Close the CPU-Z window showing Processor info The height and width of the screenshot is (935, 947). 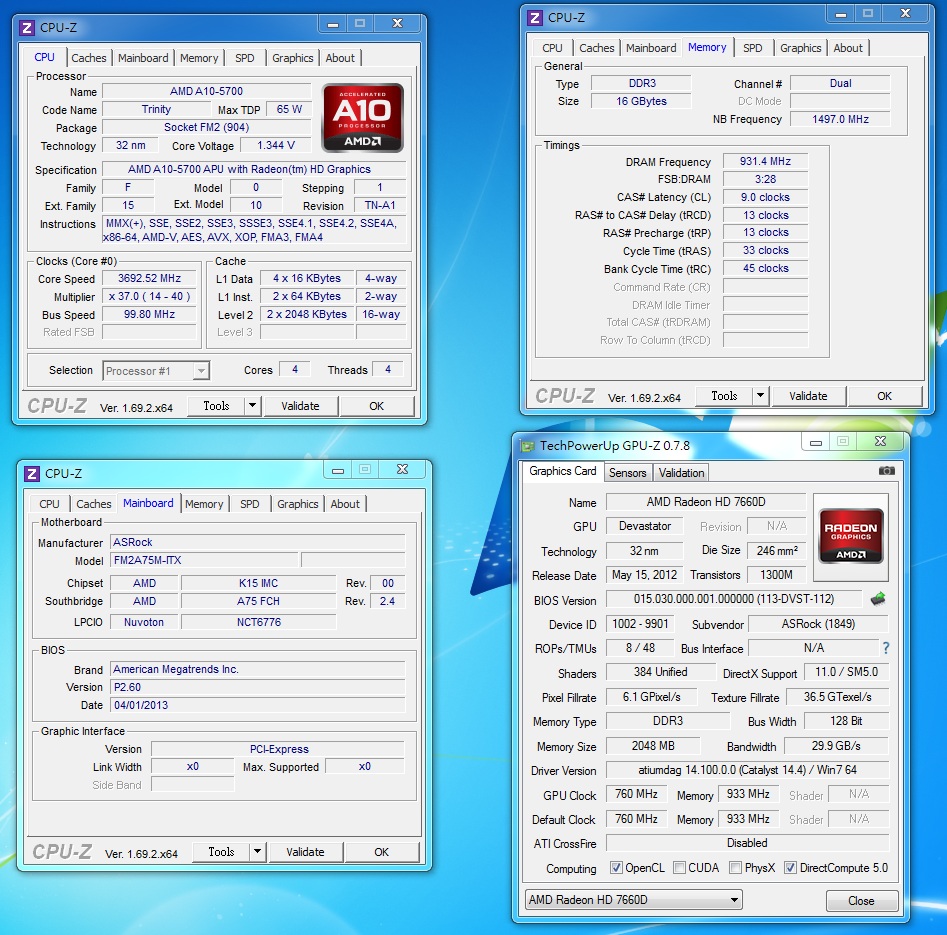tap(397, 24)
